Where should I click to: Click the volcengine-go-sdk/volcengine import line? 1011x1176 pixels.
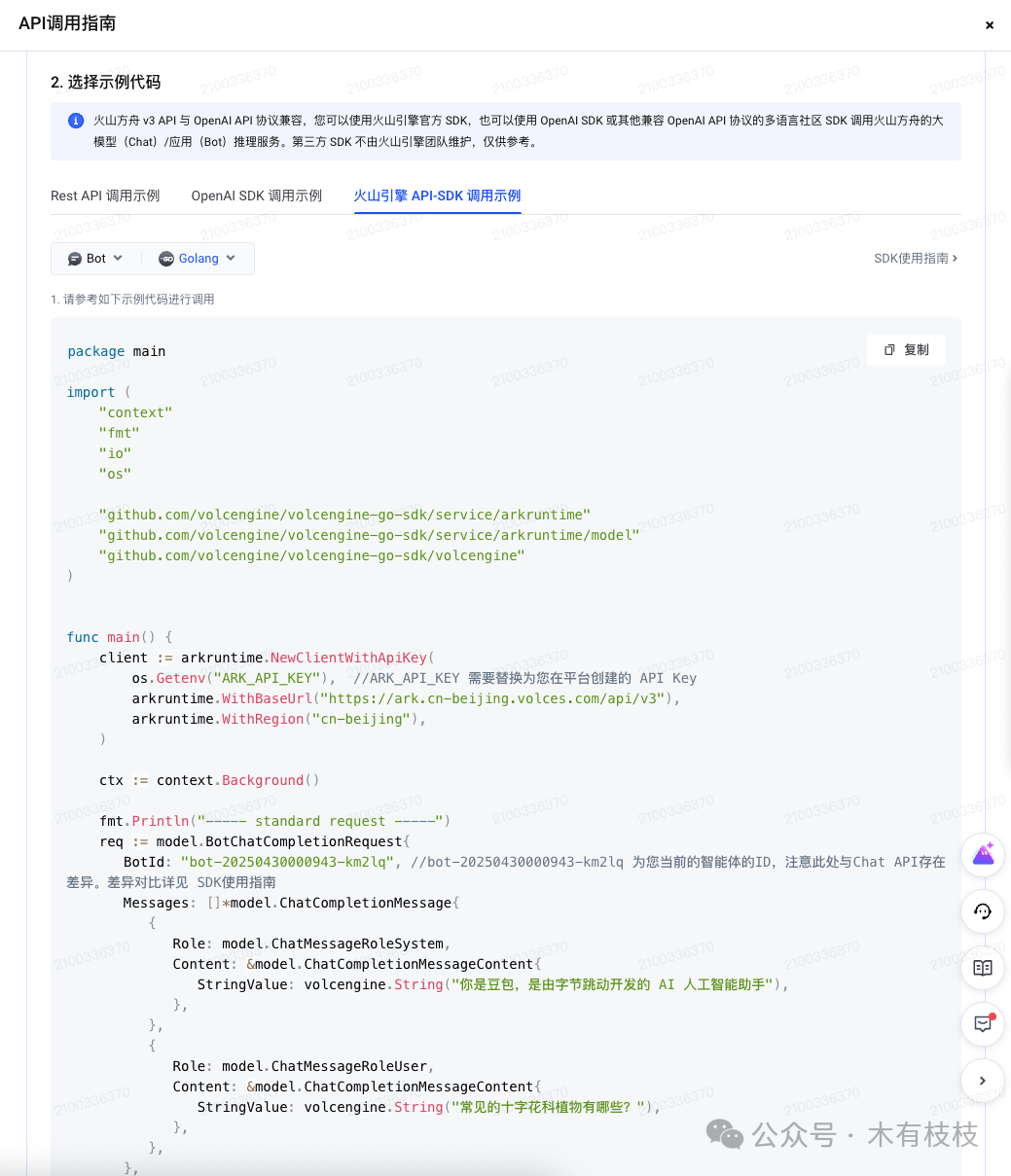pyautogui.click(x=311, y=555)
